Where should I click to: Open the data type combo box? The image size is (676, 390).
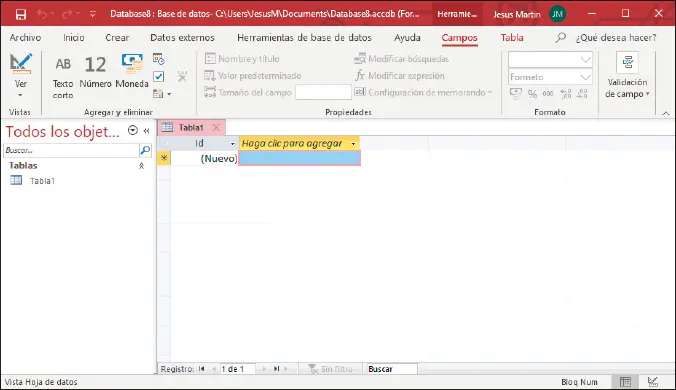[550, 59]
